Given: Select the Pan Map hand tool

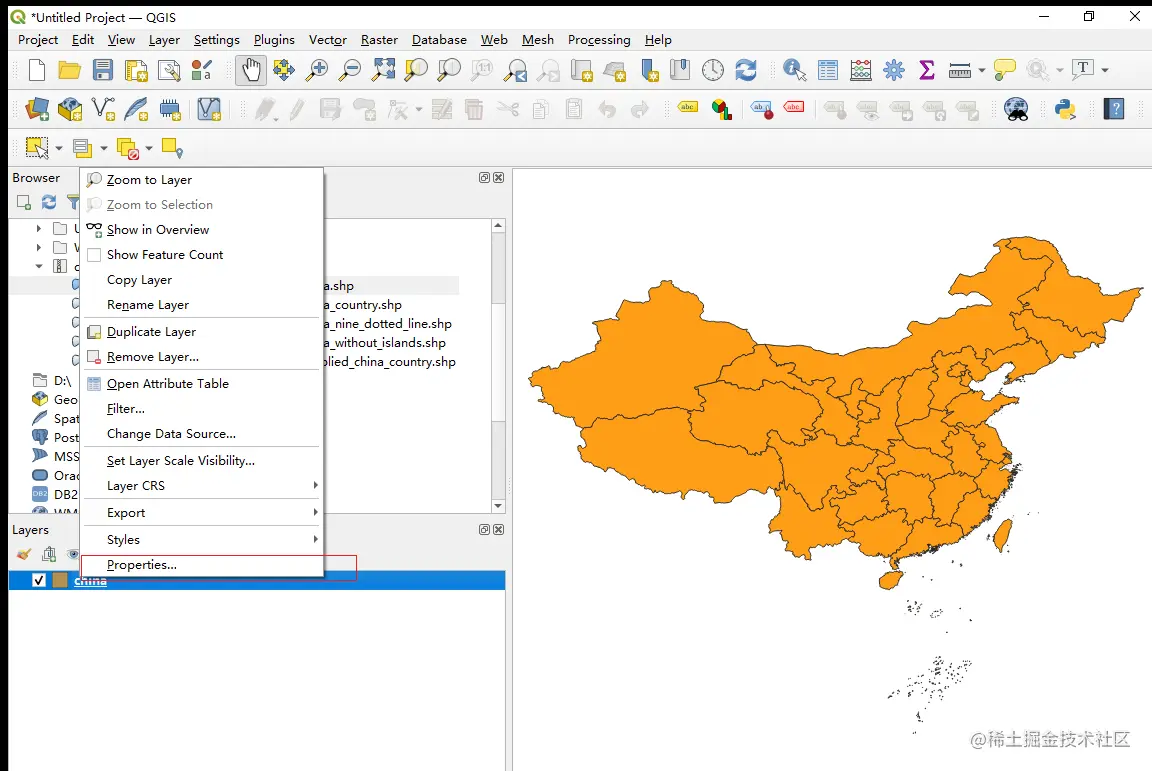Looking at the screenshot, I should pyautogui.click(x=251, y=71).
